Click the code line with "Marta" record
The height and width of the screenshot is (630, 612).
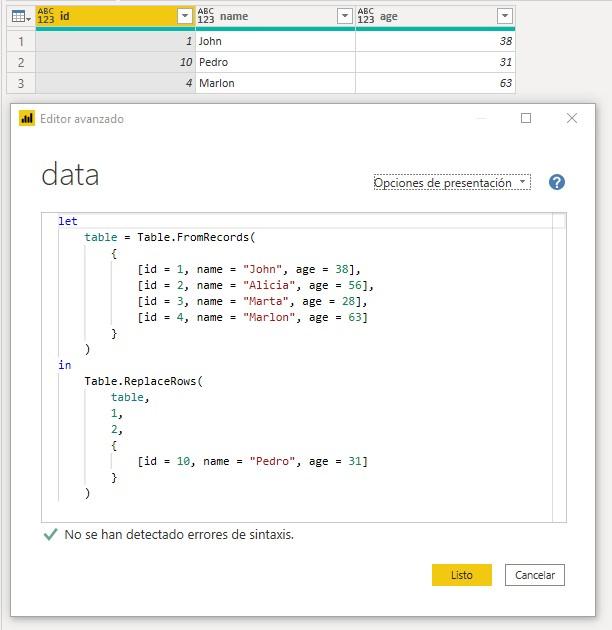(x=252, y=301)
